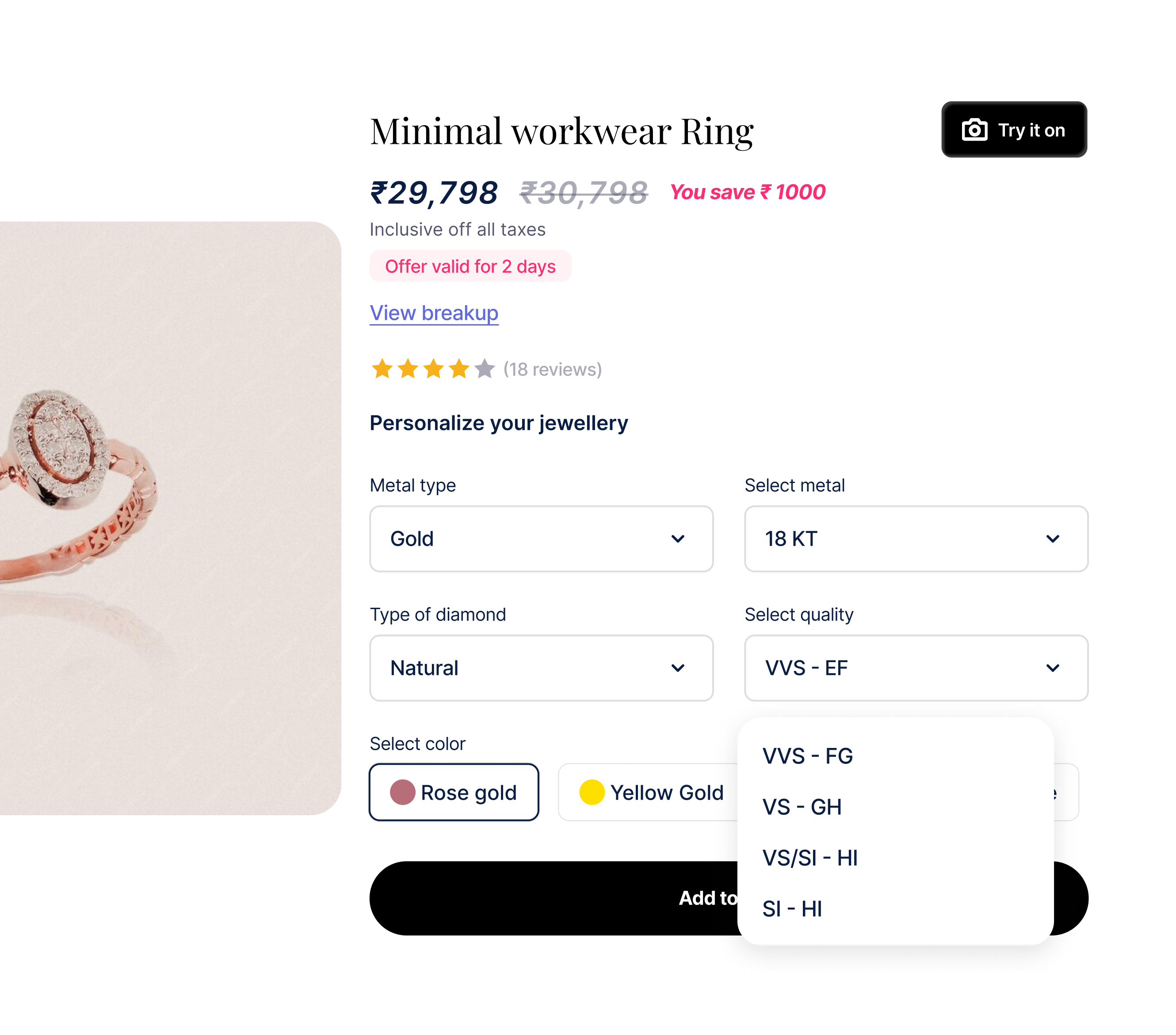Viewport: 1176px width, 1035px height.
Task: Select SI - HI quality option
Action: point(792,909)
